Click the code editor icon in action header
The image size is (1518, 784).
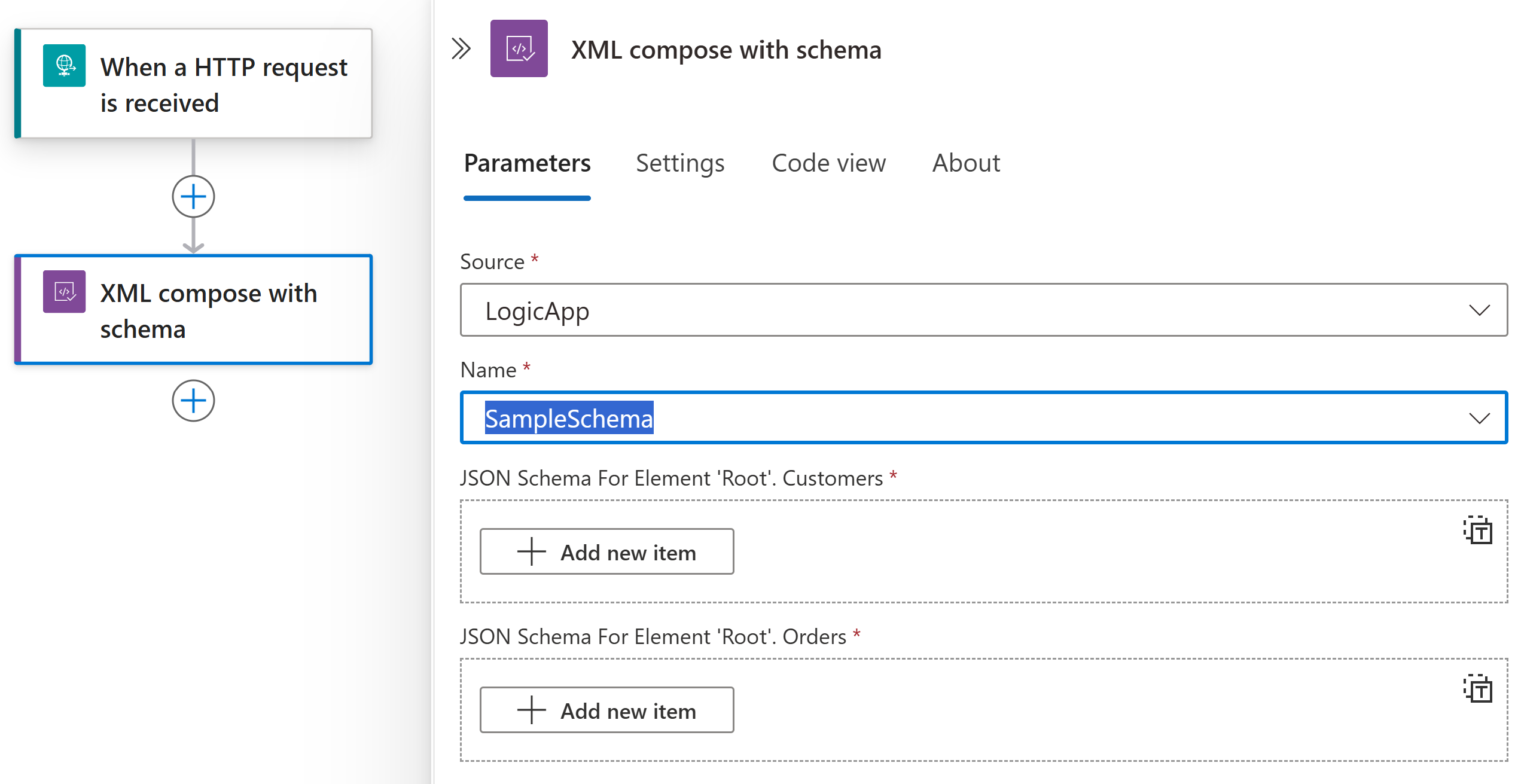click(x=520, y=40)
